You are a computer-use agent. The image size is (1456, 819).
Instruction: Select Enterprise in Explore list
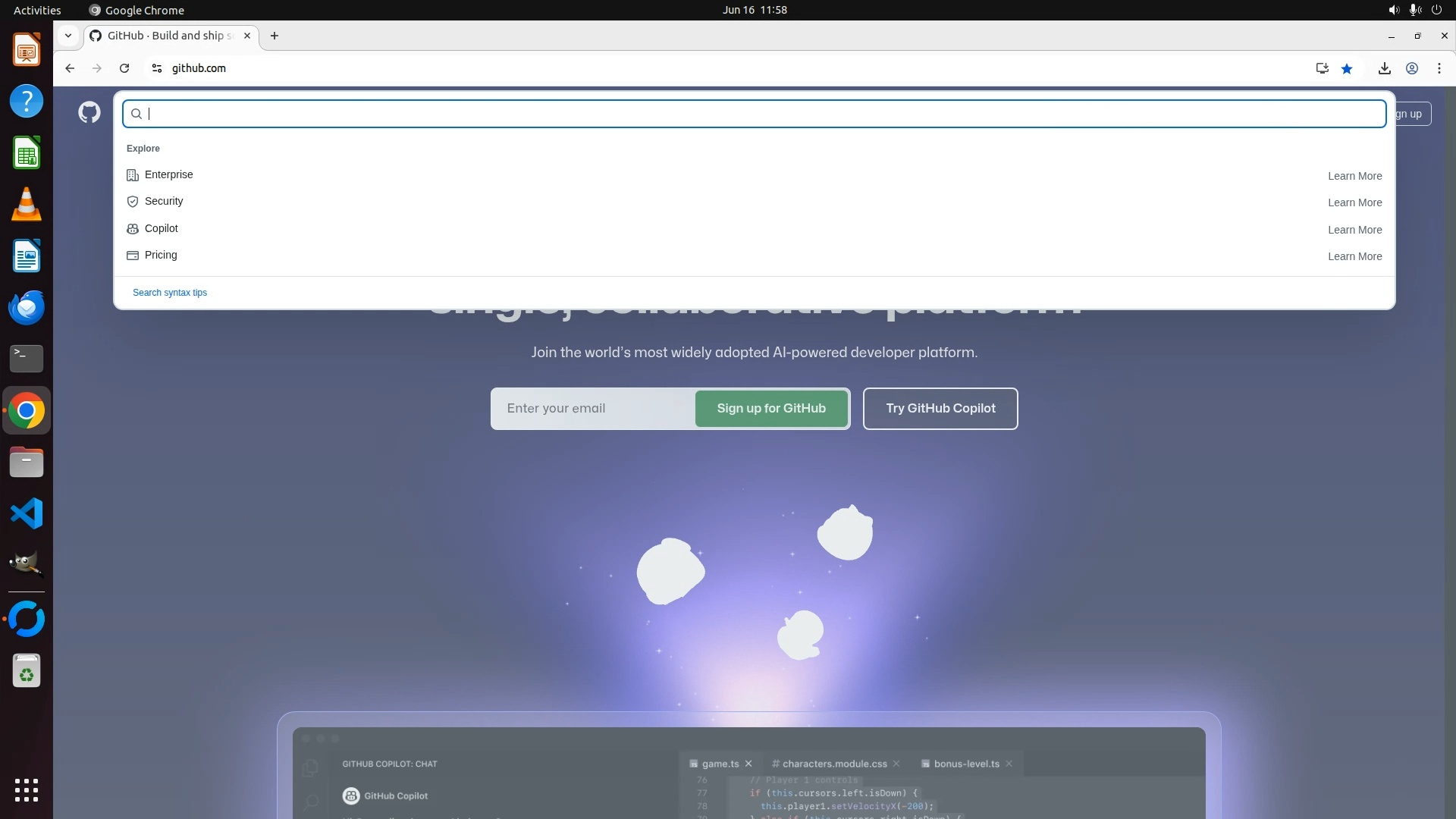(168, 174)
